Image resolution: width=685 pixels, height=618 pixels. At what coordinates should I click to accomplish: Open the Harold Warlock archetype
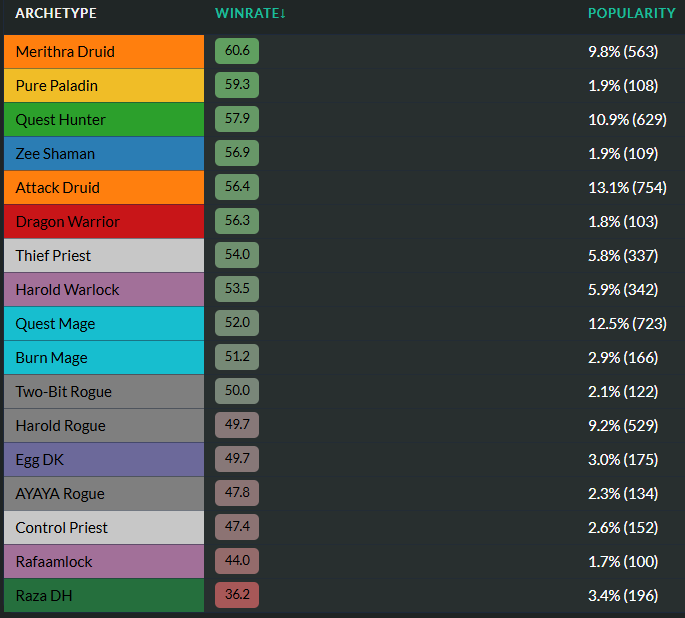104,290
